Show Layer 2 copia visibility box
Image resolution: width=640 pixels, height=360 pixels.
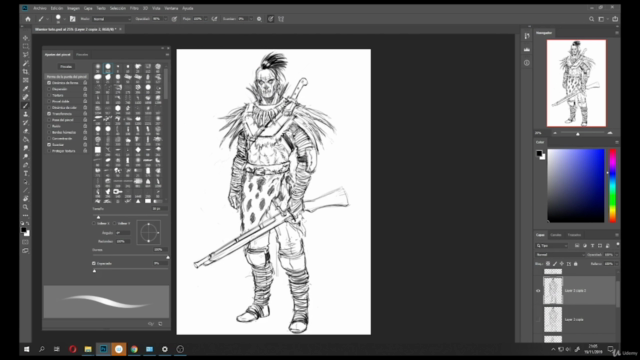click(x=538, y=320)
